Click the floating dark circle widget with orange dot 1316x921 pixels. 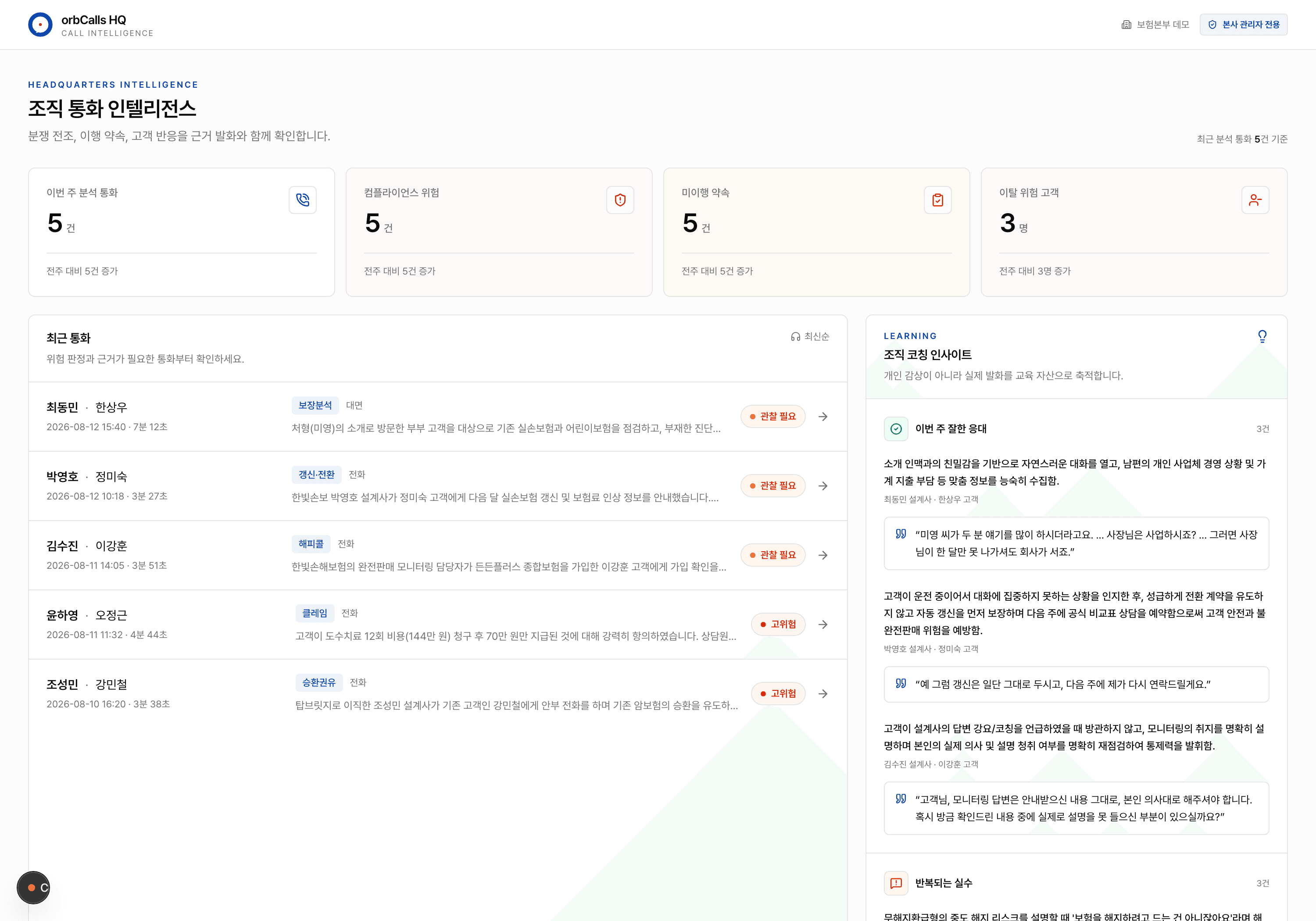33,888
